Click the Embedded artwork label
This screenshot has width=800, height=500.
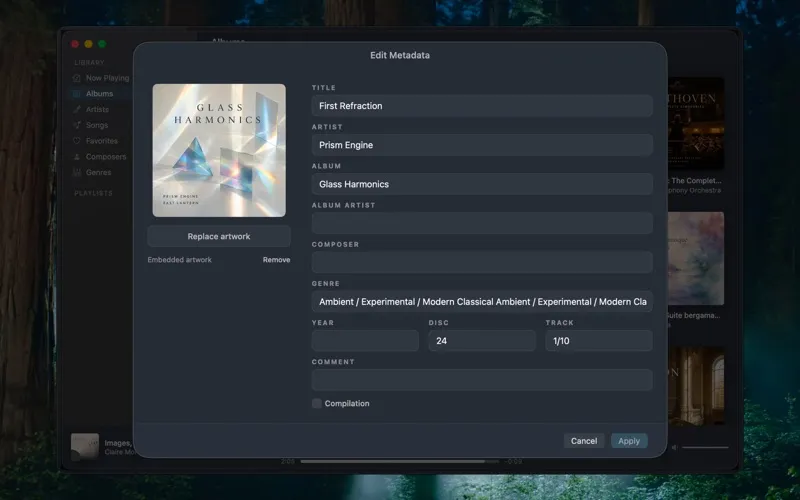(x=180, y=260)
